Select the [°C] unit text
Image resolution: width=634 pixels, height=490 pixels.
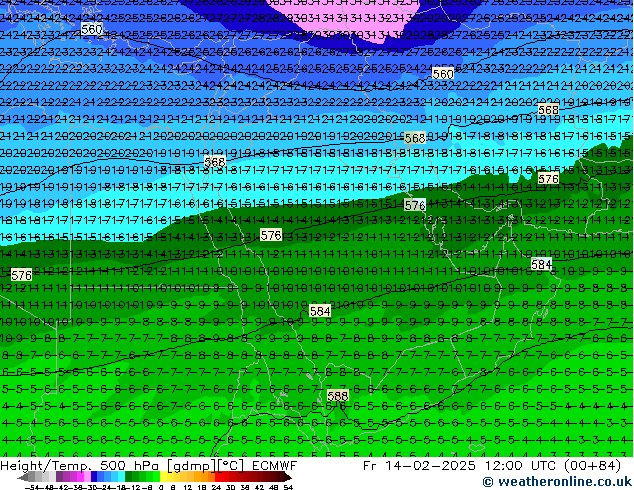tap(229, 466)
